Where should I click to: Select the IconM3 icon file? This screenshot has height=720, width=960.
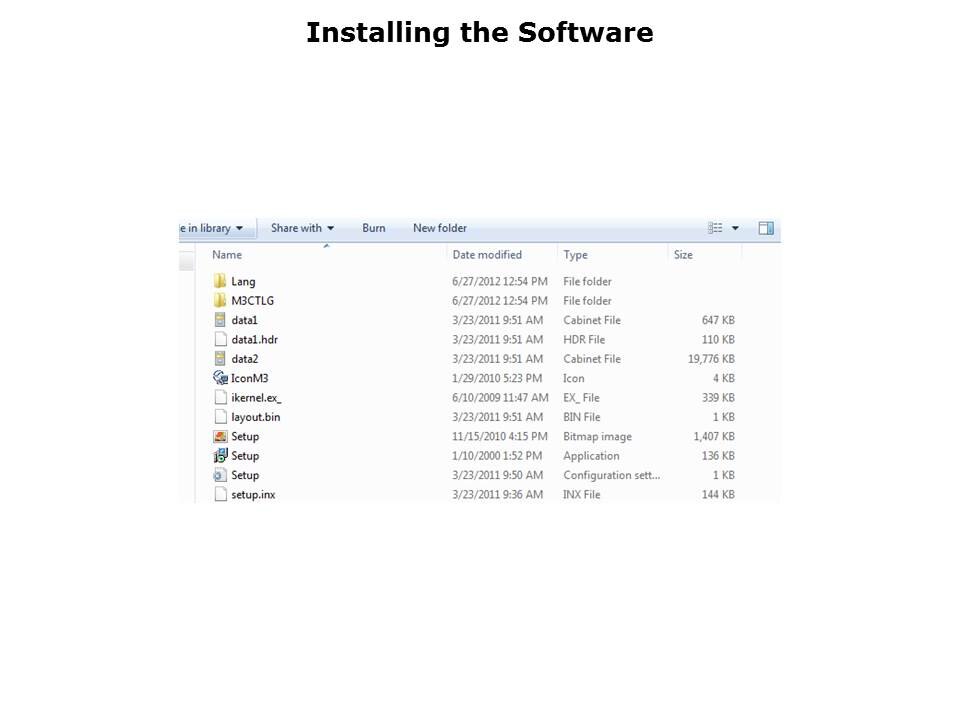pos(220,378)
